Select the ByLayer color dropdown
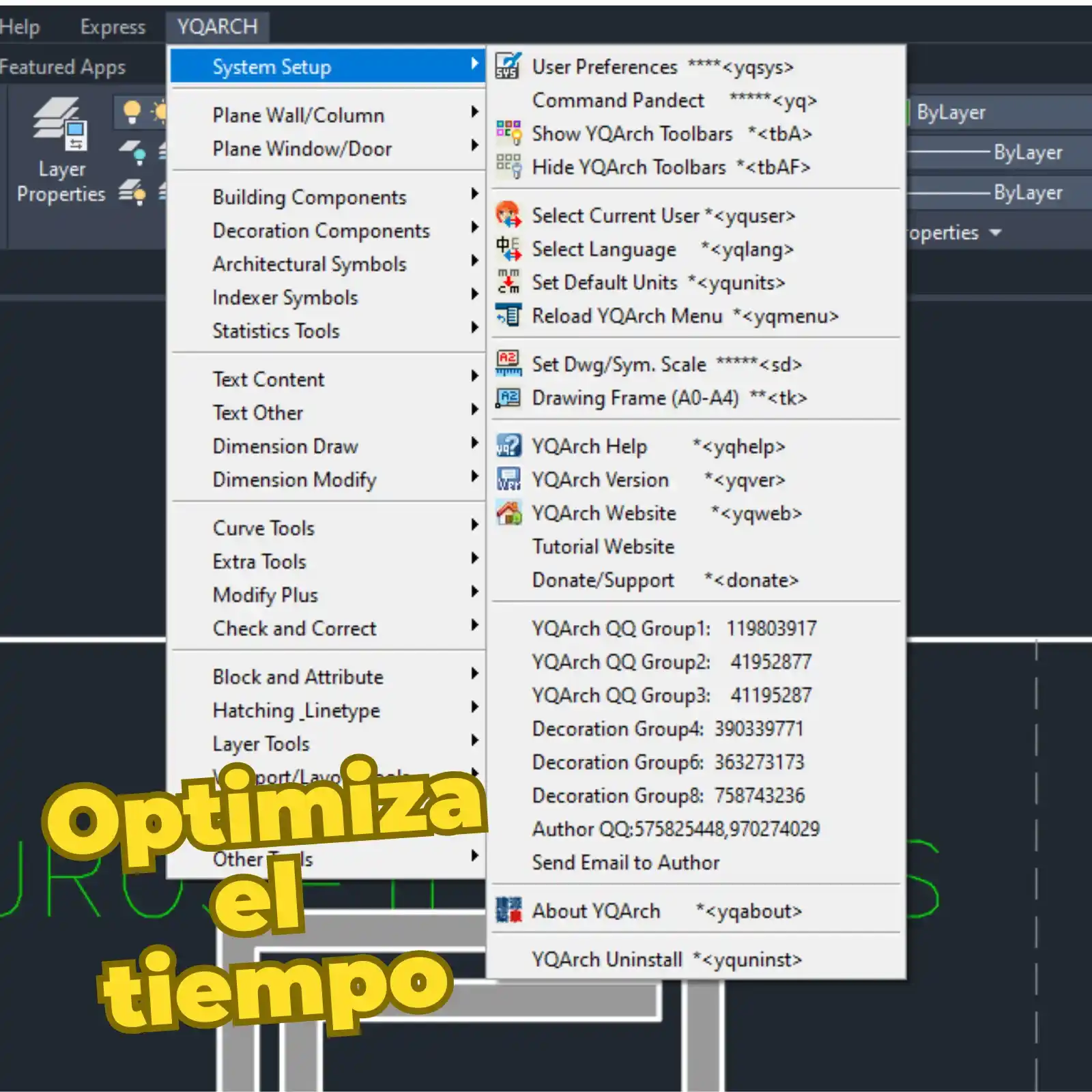Viewport: 1092px width, 1092px height. pos(996,112)
